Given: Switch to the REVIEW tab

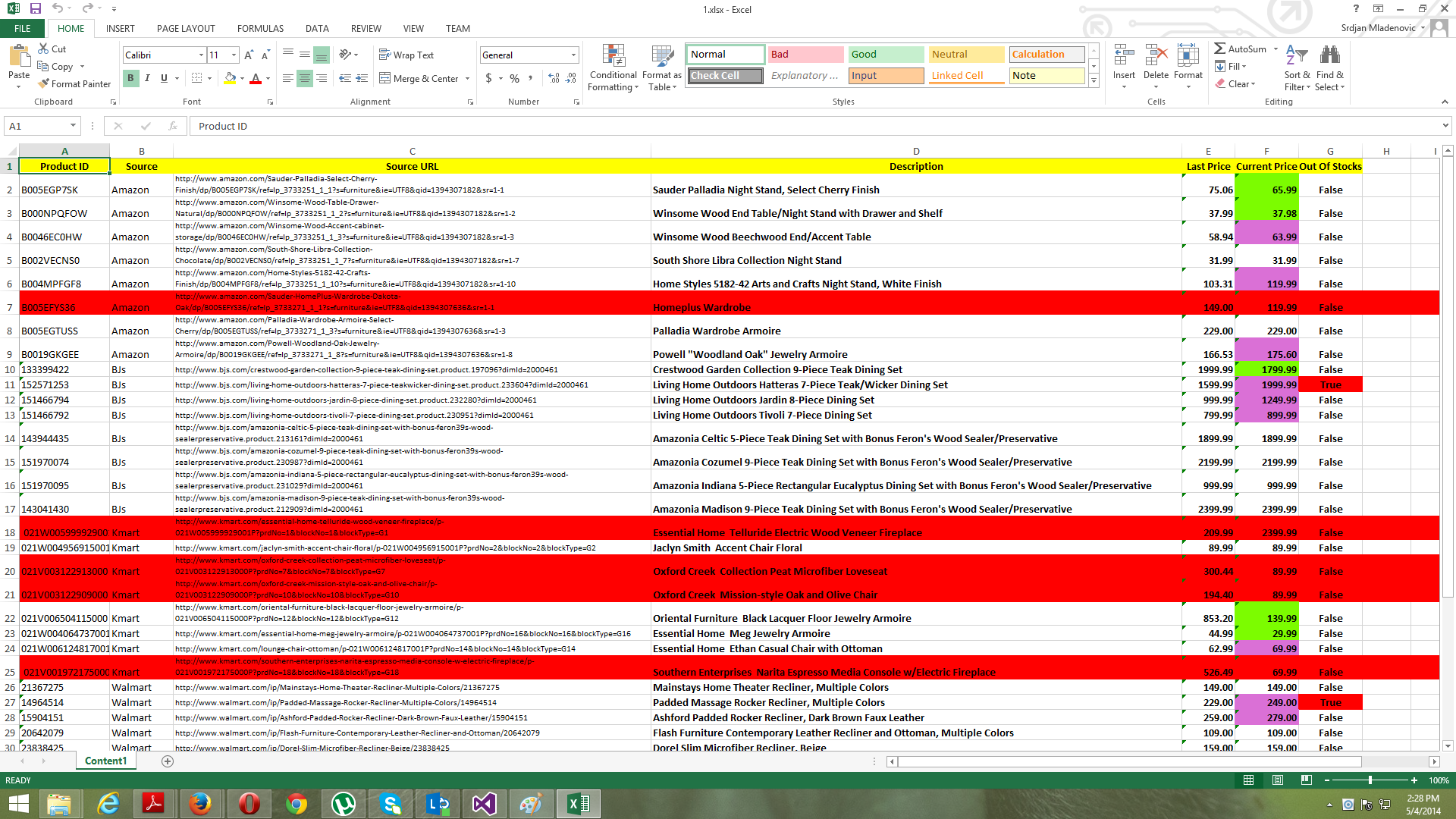Looking at the screenshot, I should point(366,29).
